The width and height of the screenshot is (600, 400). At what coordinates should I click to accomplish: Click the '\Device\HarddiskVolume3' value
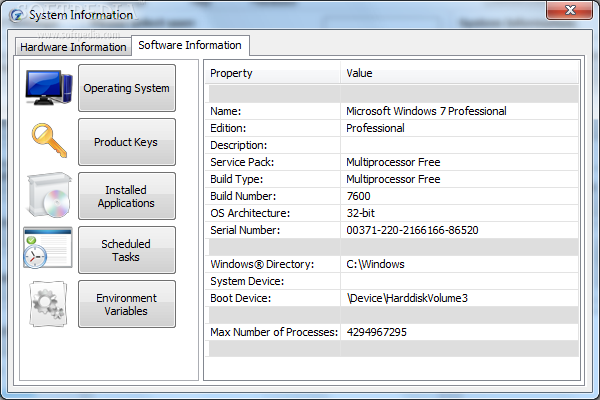(x=407, y=298)
